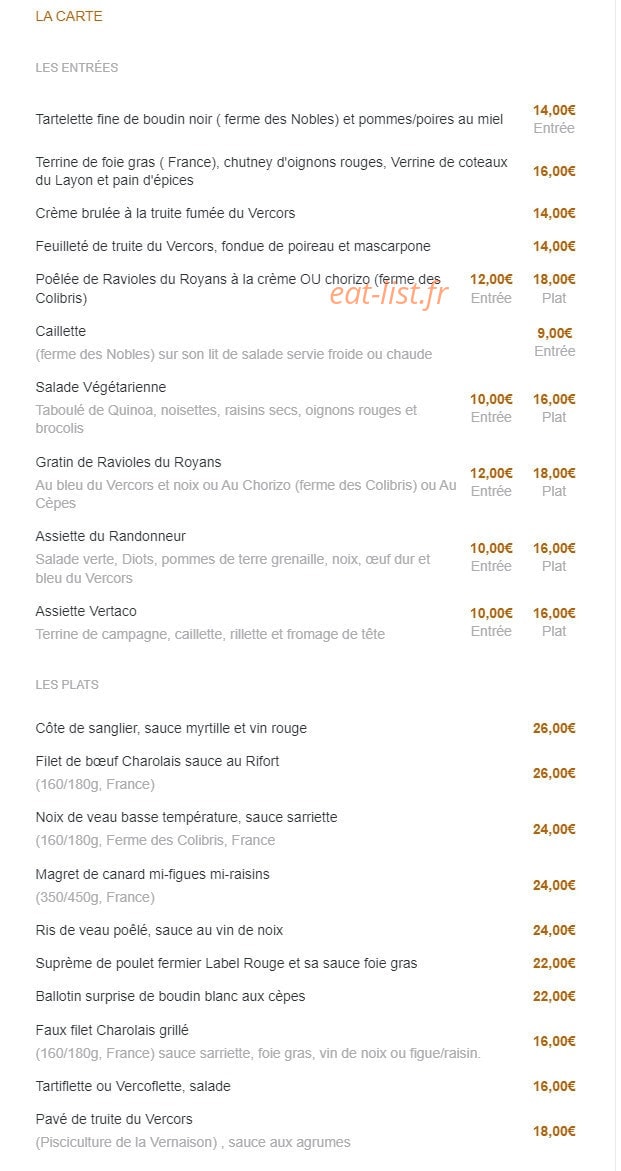This screenshot has width=621, height=1171.
Task: Click the 12,00€ Entrée price for Poêlée de Ravioles
Action: (x=491, y=288)
